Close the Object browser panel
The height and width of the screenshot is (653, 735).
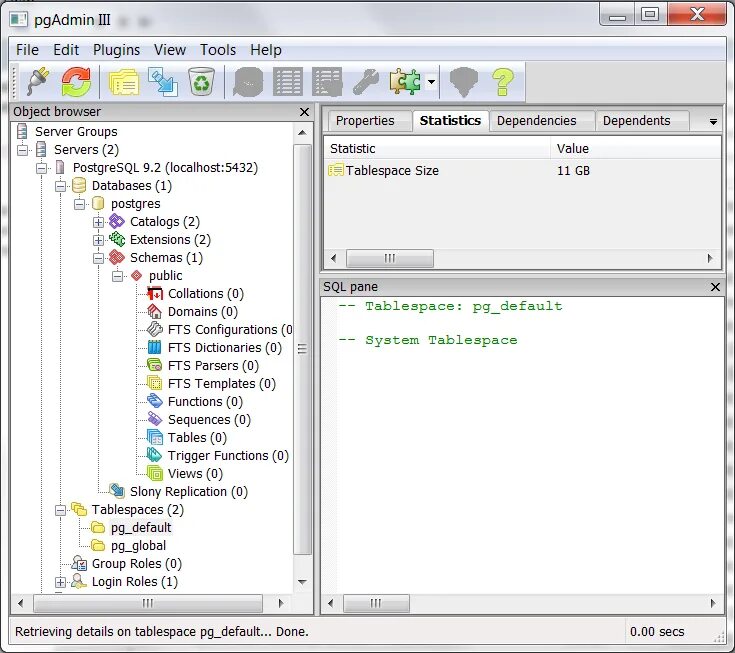point(304,112)
